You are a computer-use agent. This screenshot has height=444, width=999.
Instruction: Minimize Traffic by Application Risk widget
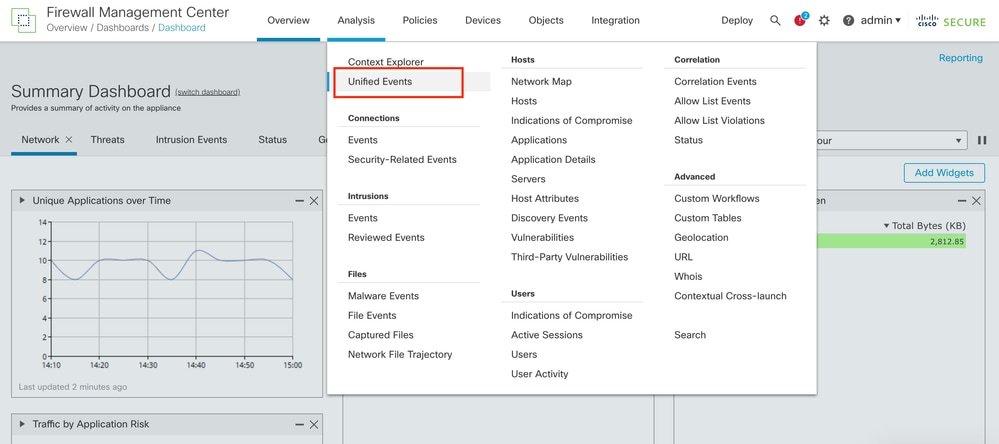click(x=299, y=424)
